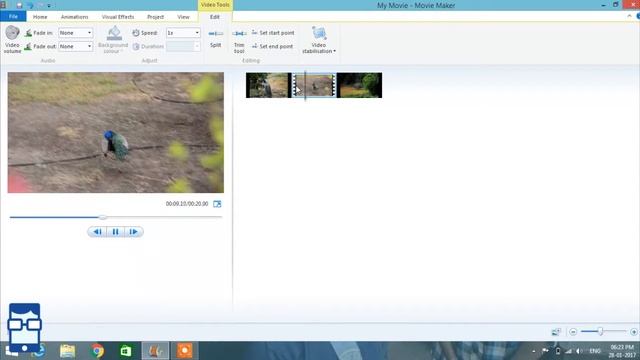This screenshot has width=640, height=360.
Task: Click the ENG language indicator
Action: point(595,351)
